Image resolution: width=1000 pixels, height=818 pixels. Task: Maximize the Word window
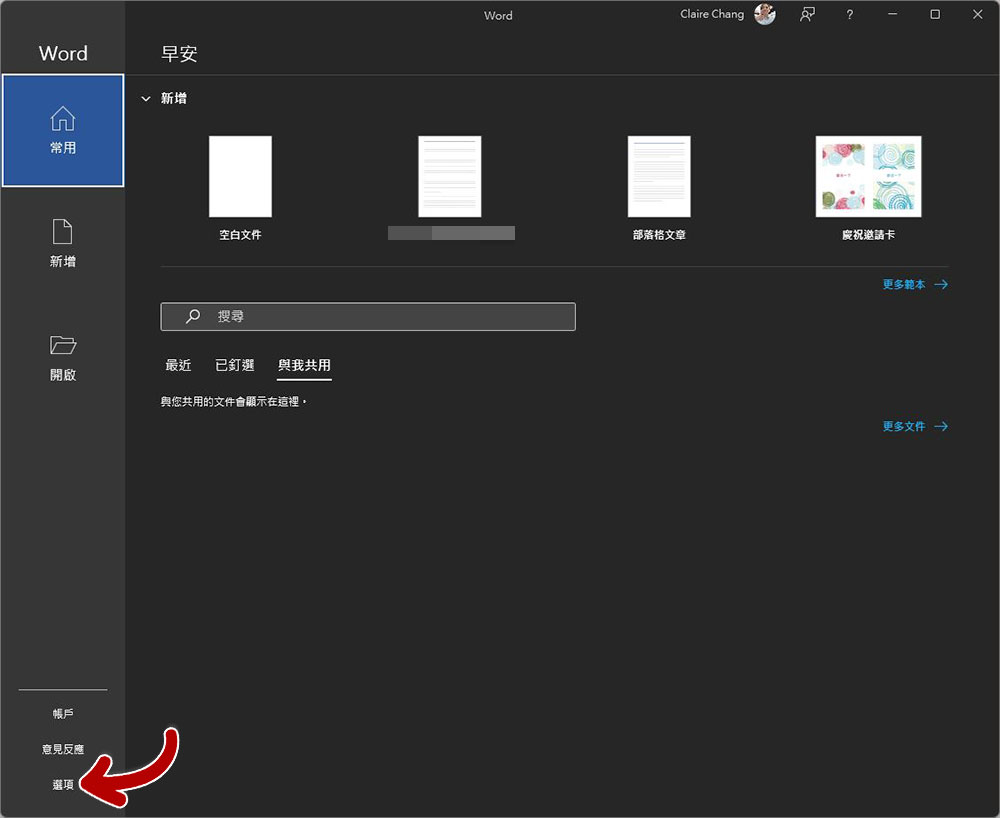(x=935, y=14)
